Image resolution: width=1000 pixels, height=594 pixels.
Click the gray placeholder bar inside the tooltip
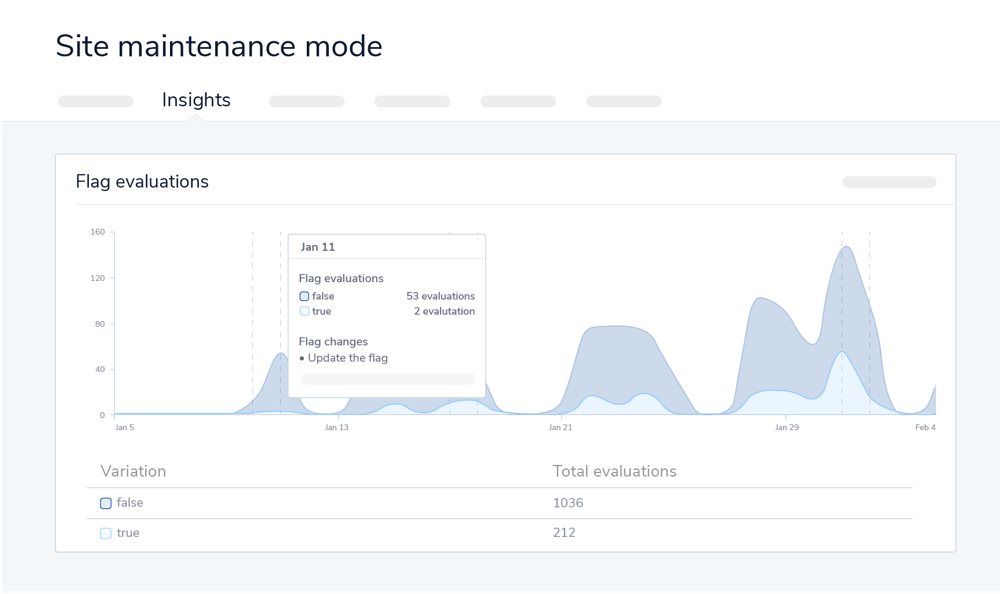pos(387,379)
